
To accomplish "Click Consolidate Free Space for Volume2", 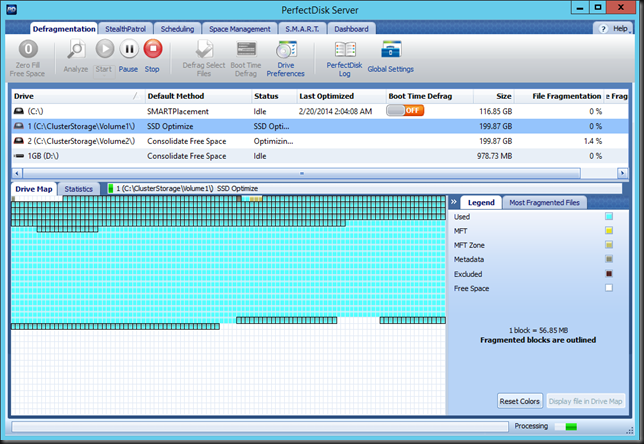I will click(x=186, y=141).
